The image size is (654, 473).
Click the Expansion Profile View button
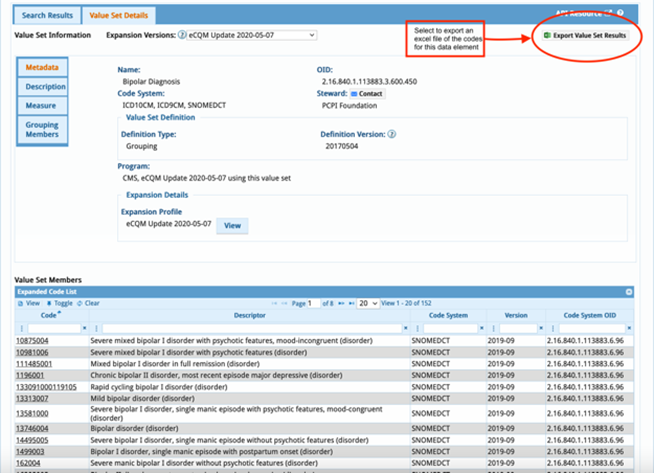tap(232, 226)
